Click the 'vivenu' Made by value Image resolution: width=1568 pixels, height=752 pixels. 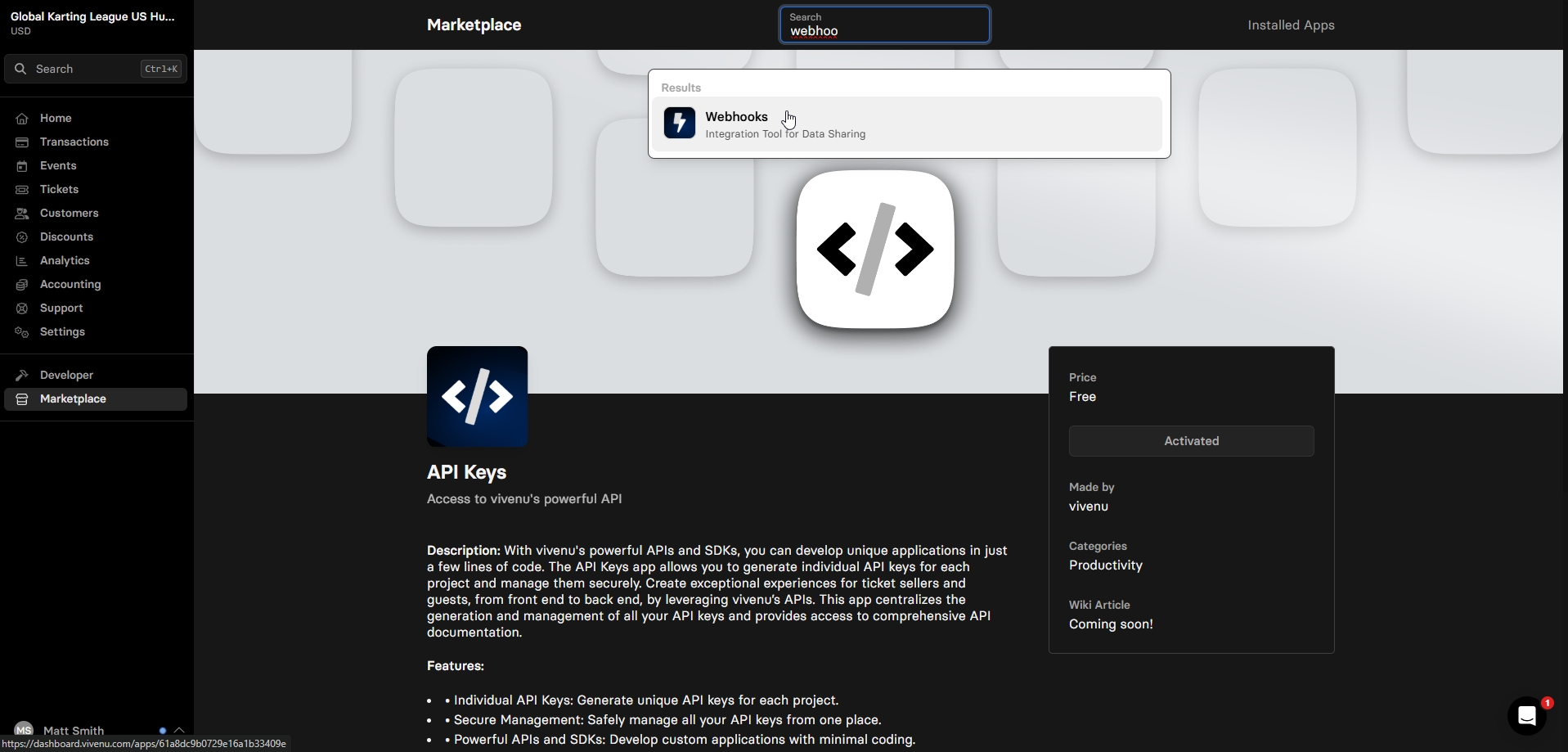[x=1089, y=507]
